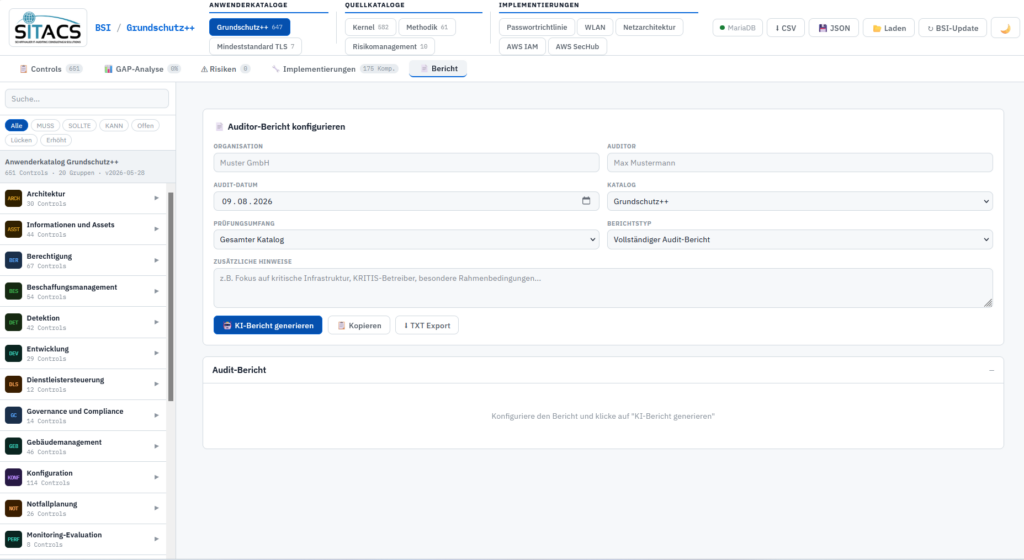The height and width of the screenshot is (560, 1024).
Task: Switch to the Risiken tab
Action: click(x=225, y=69)
